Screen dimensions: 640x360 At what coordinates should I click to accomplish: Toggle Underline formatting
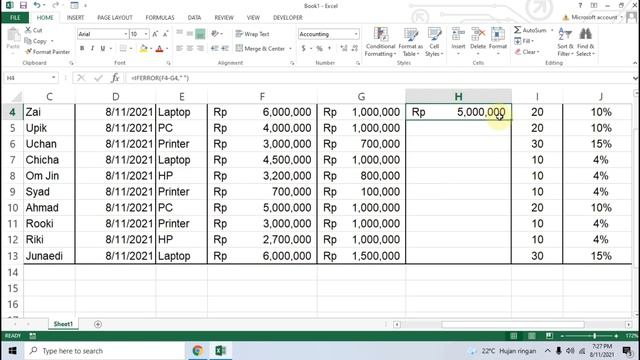click(102, 49)
